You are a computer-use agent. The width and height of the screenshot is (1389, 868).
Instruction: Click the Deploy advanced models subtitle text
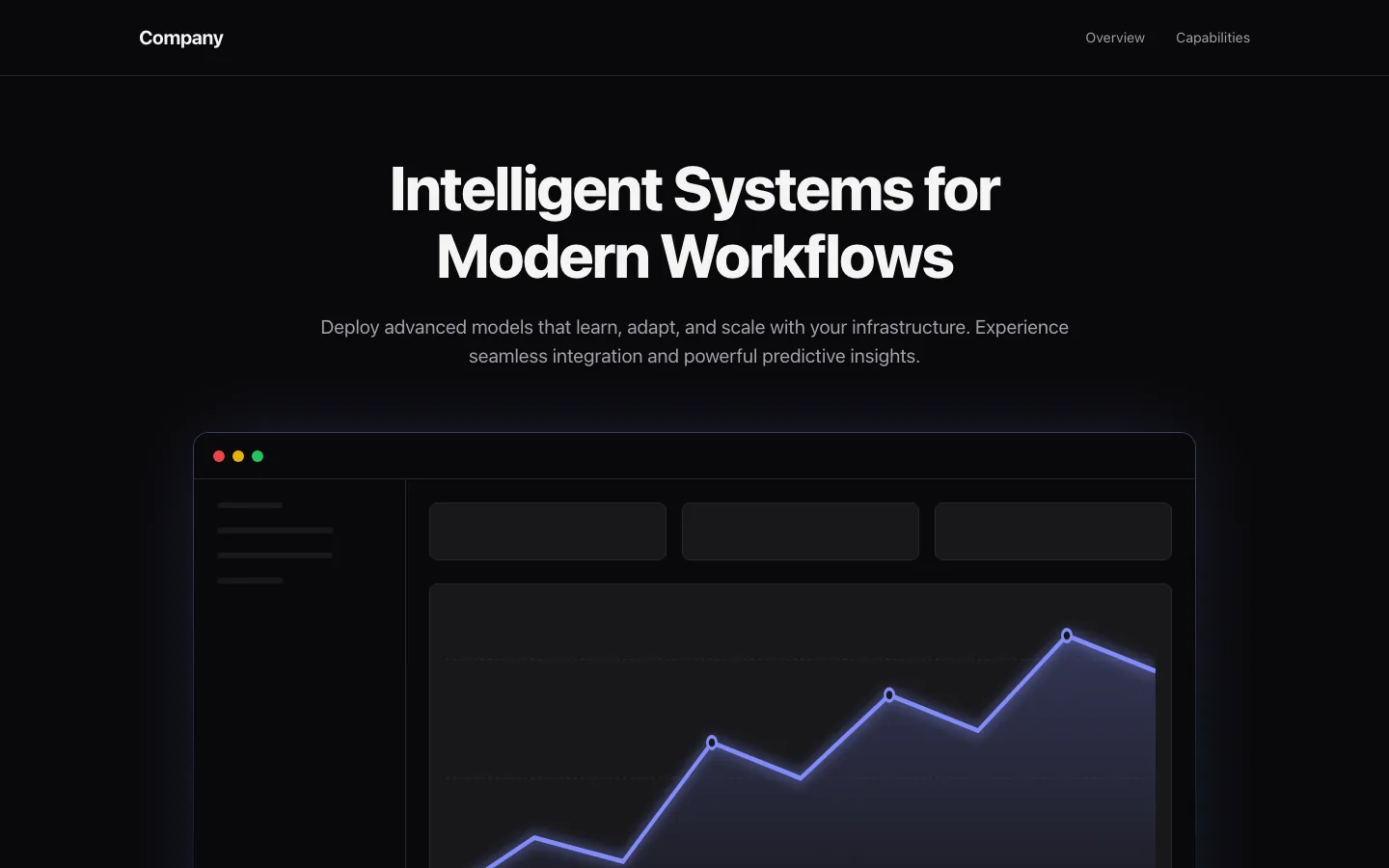(x=694, y=341)
